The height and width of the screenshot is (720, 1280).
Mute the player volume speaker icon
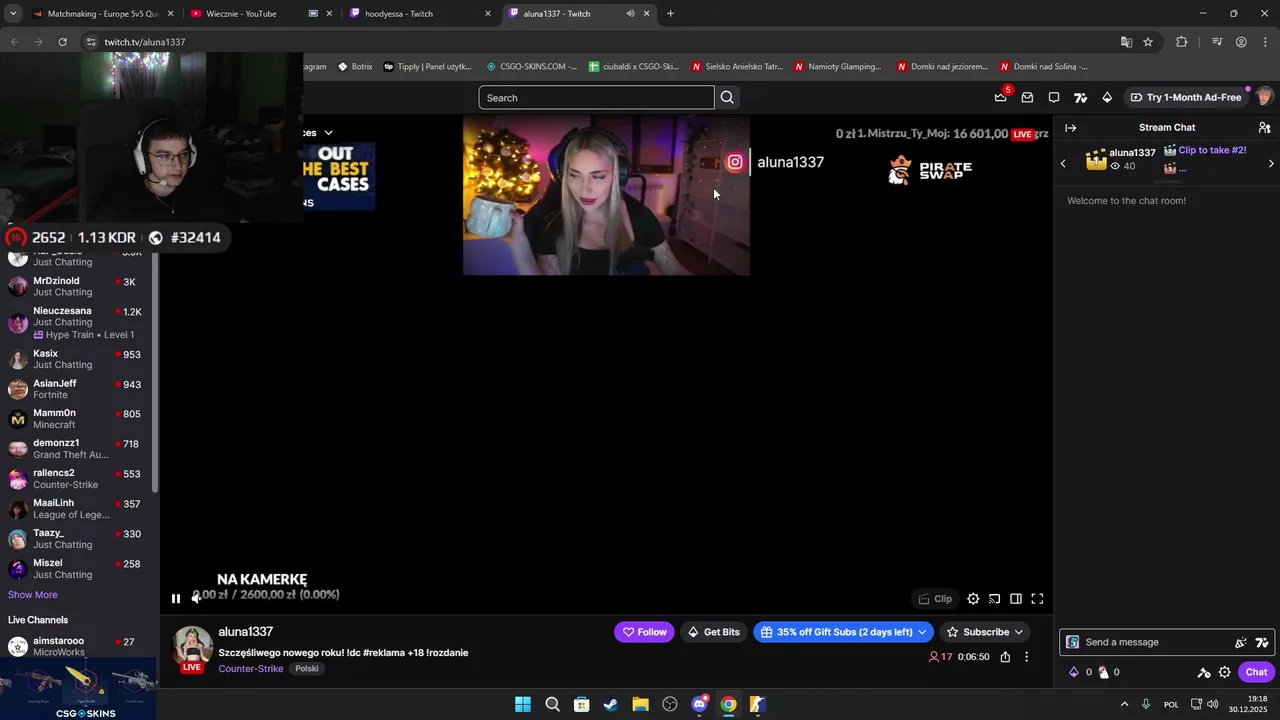pyautogui.click(x=196, y=599)
